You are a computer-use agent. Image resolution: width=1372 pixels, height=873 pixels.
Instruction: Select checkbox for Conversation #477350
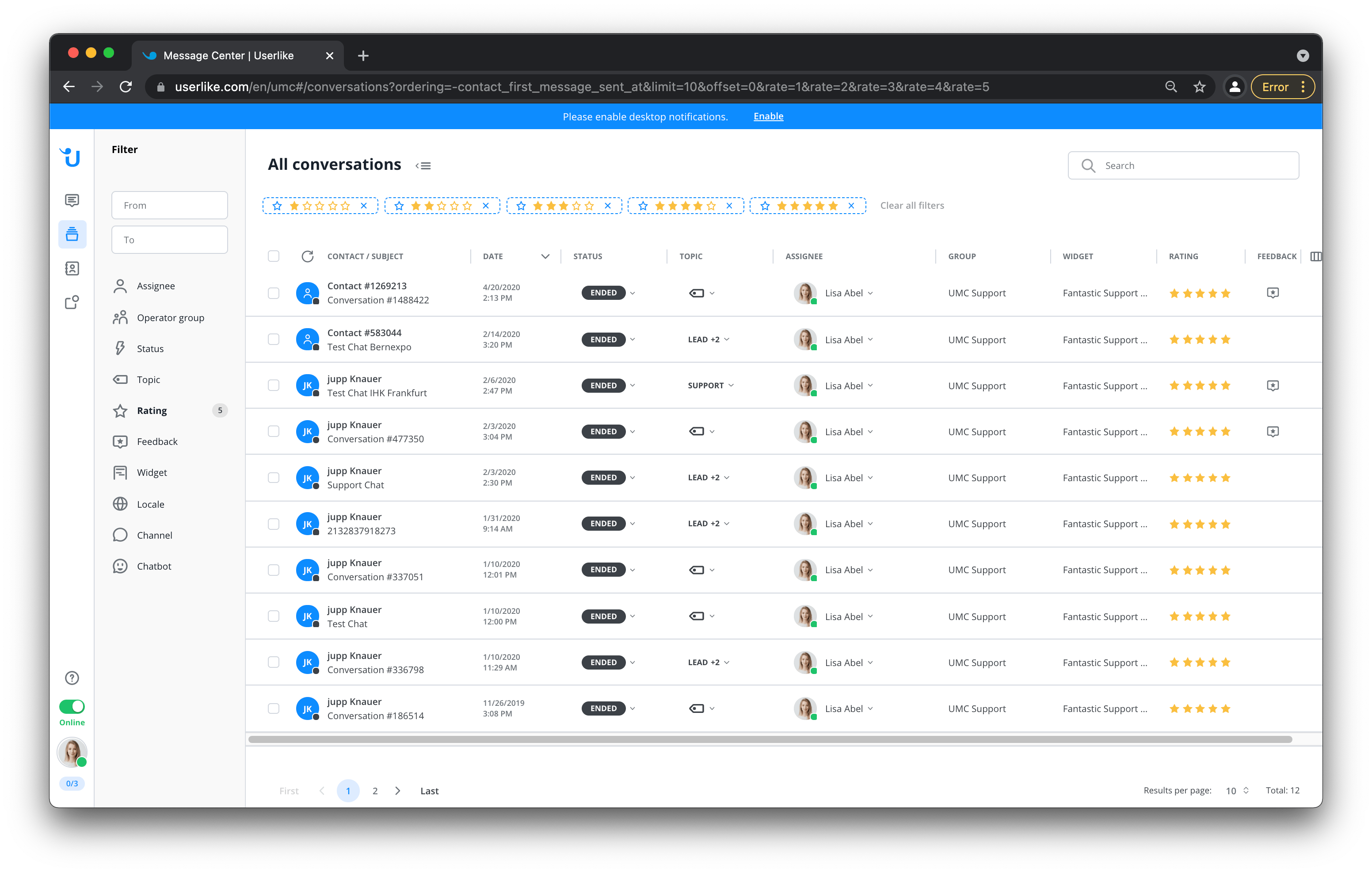(x=274, y=432)
